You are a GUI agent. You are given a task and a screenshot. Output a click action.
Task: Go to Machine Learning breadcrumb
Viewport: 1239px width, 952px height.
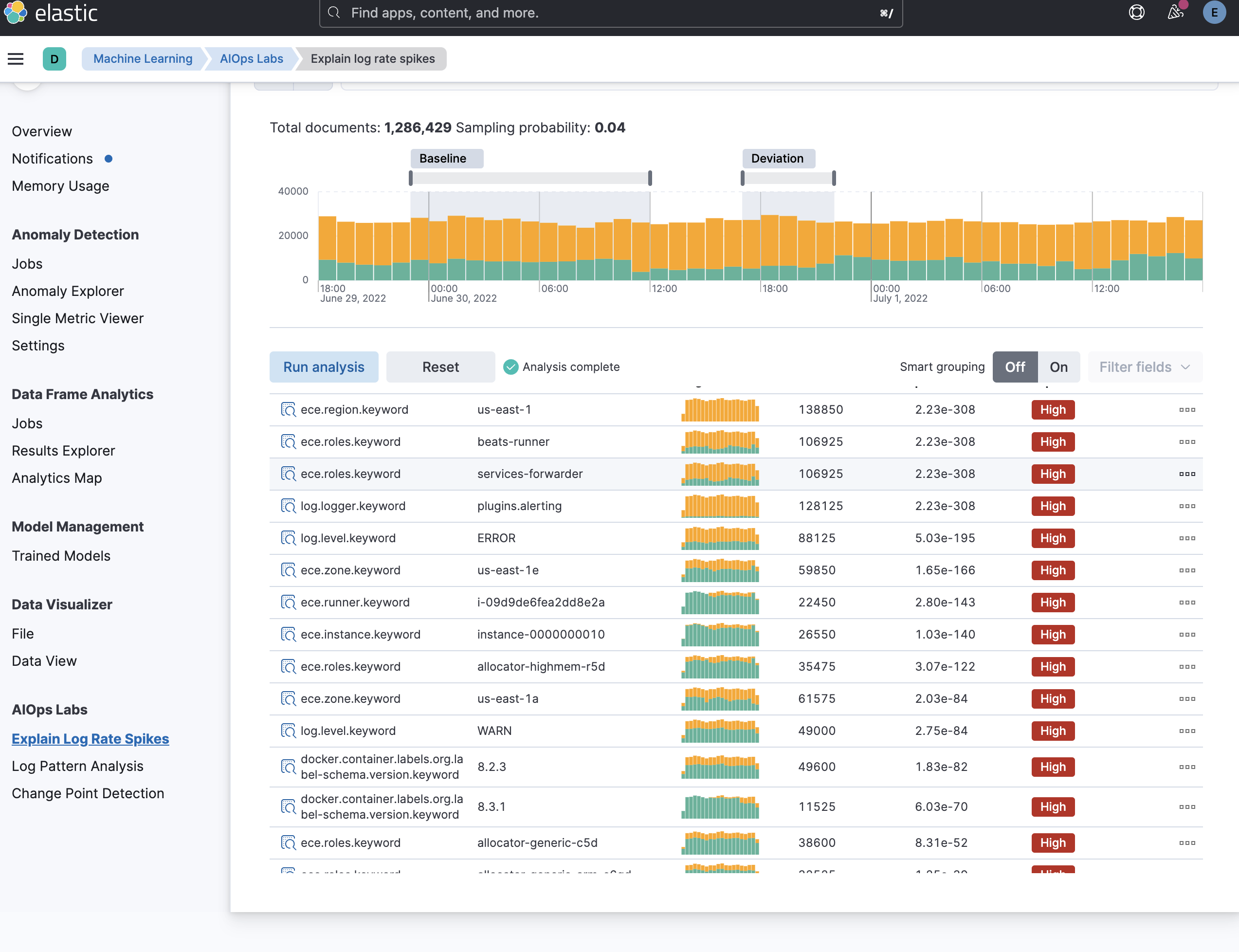(x=143, y=59)
